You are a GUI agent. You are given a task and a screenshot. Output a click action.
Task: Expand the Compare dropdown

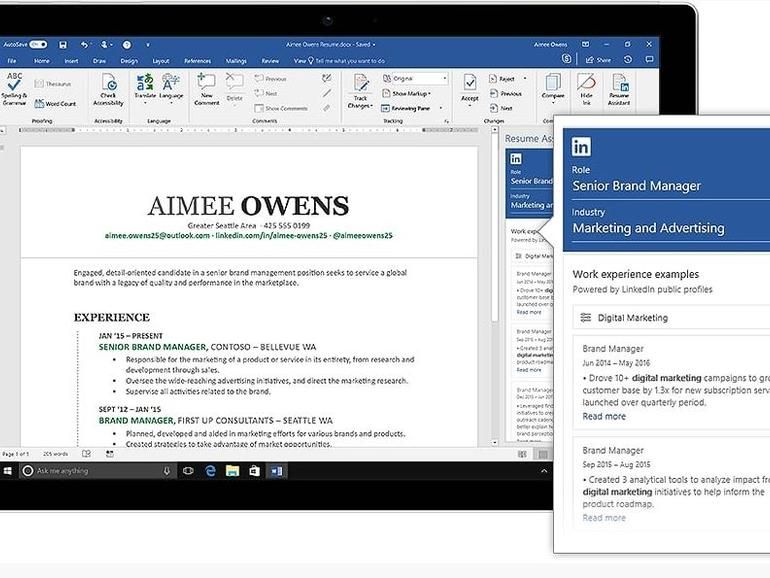(x=553, y=103)
